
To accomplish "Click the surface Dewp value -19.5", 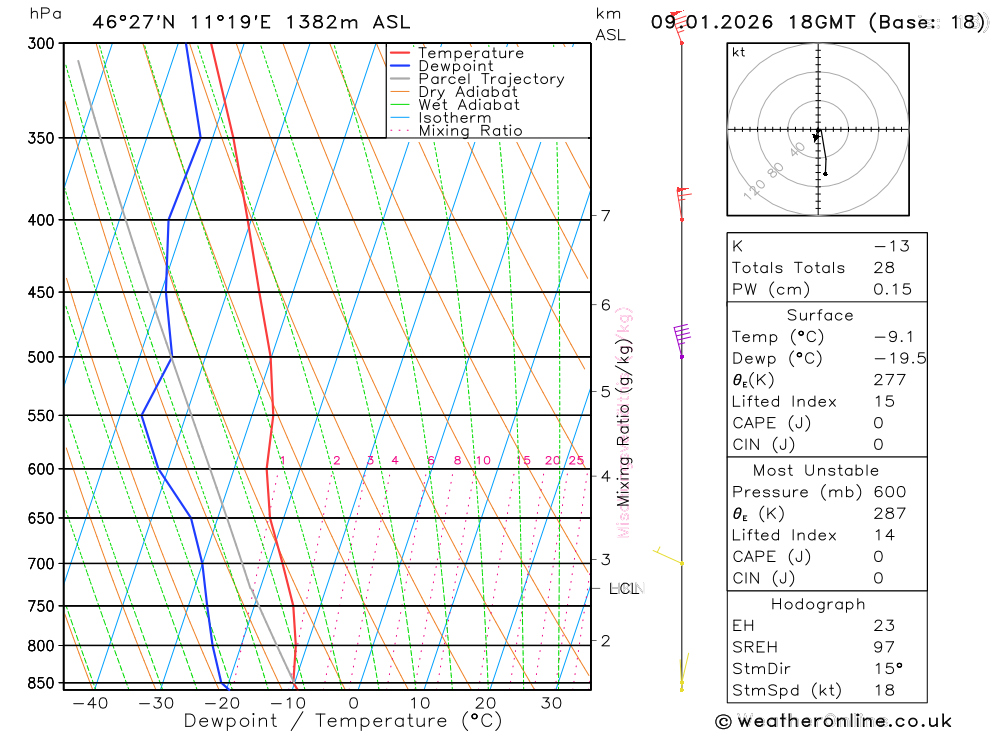I will pos(899,359).
